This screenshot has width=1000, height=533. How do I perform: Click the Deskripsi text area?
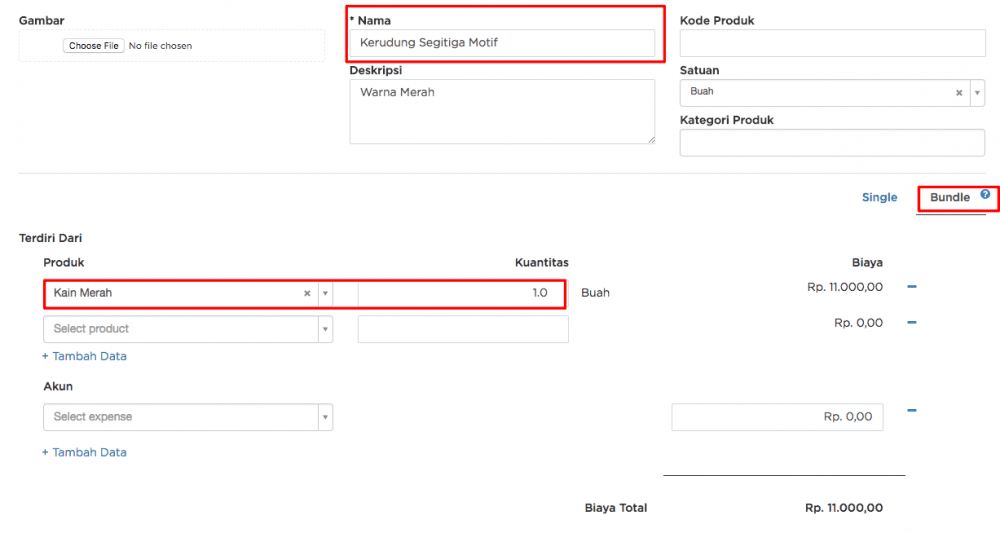[x=502, y=111]
